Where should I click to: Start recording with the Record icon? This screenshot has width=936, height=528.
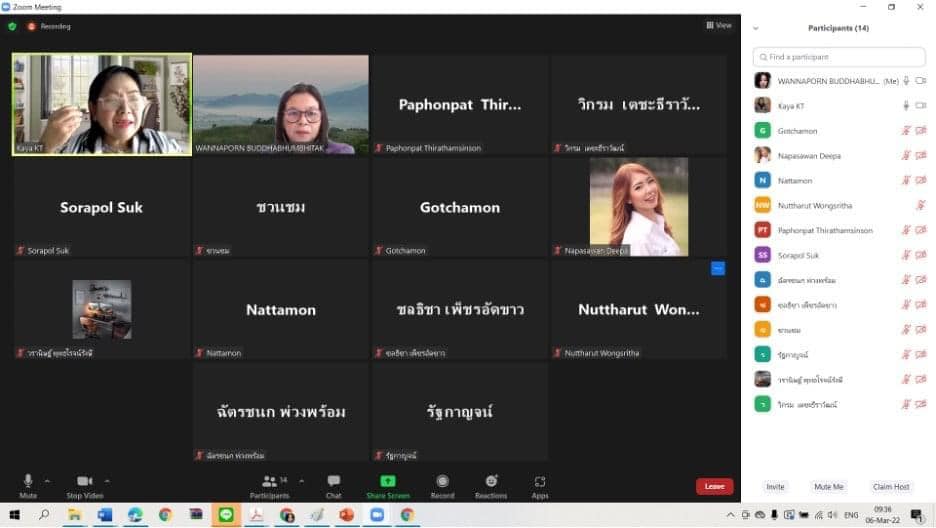click(x=442, y=481)
